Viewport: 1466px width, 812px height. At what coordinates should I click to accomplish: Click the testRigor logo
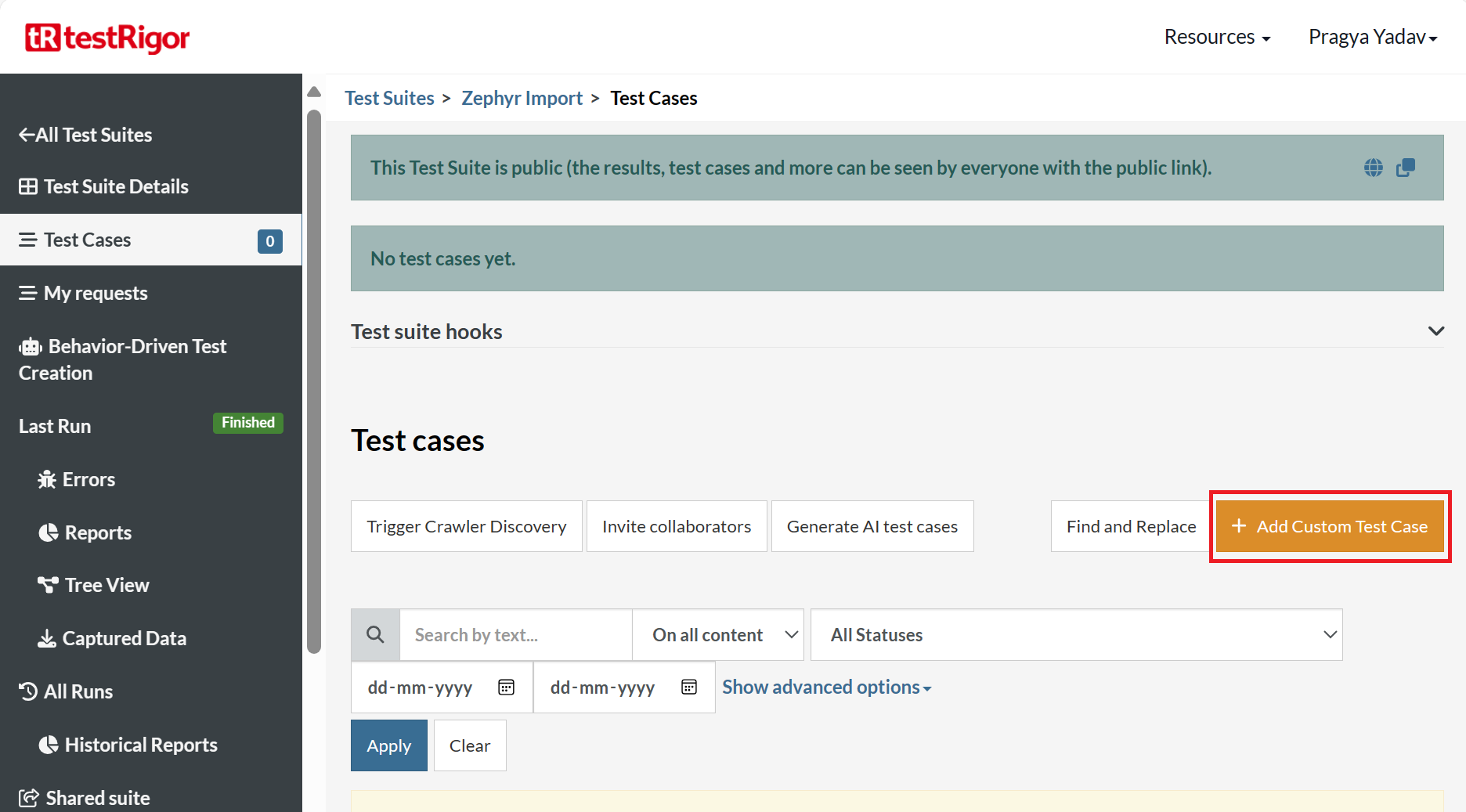pyautogui.click(x=107, y=38)
